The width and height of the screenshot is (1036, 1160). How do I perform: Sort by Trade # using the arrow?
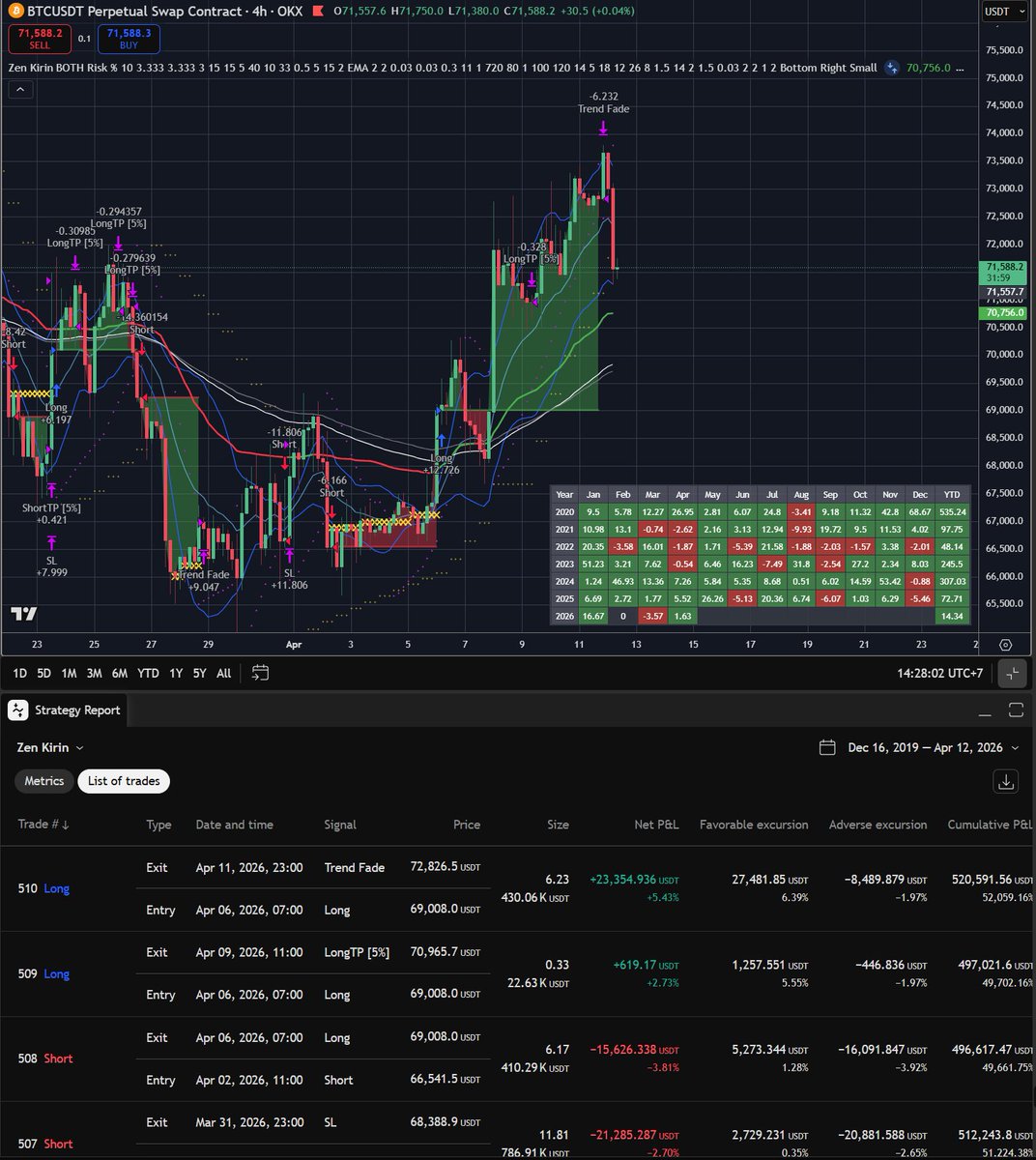pyautogui.click(x=67, y=825)
